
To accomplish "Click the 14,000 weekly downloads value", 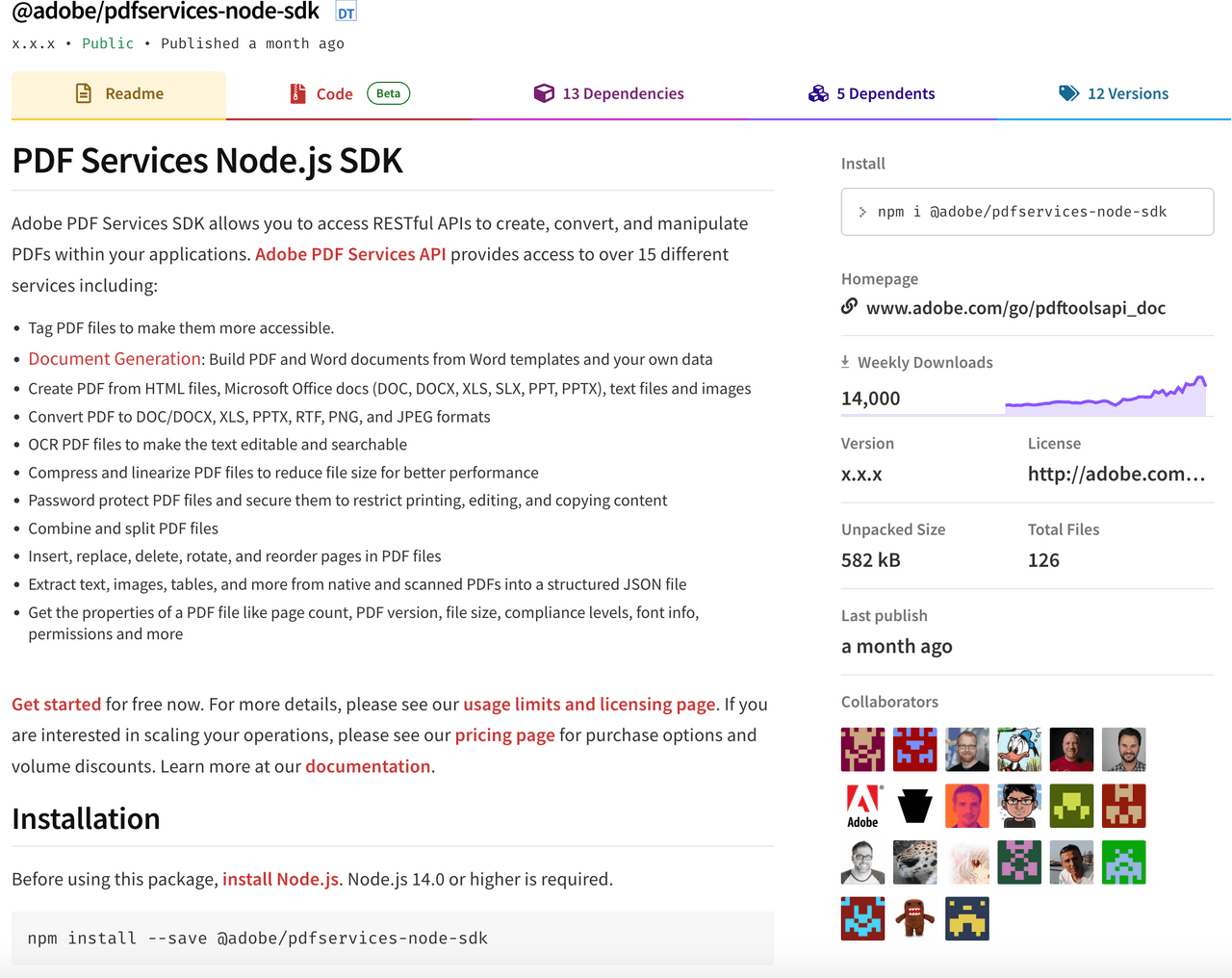I will (x=871, y=398).
